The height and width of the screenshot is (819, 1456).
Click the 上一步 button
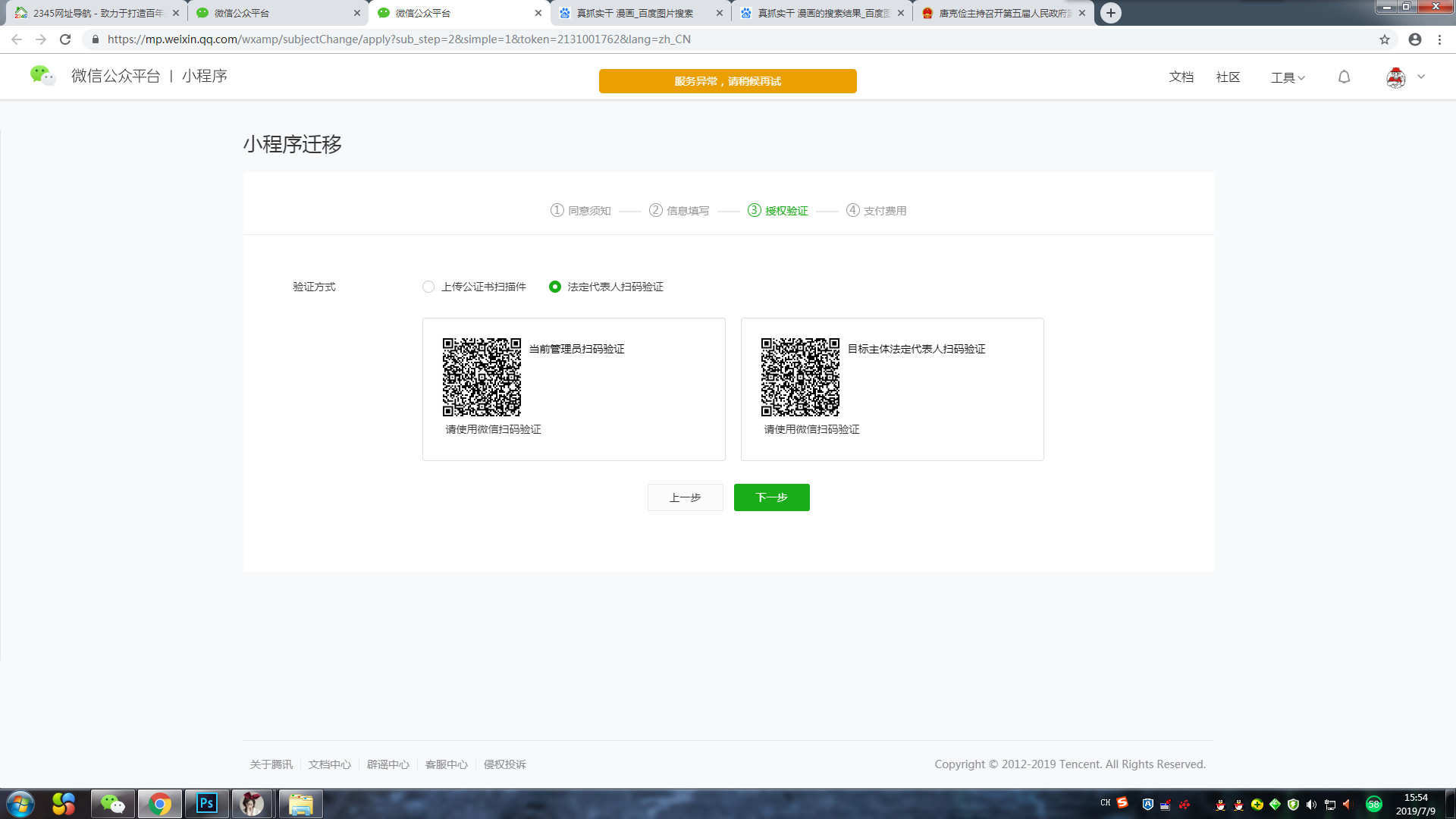tap(685, 497)
